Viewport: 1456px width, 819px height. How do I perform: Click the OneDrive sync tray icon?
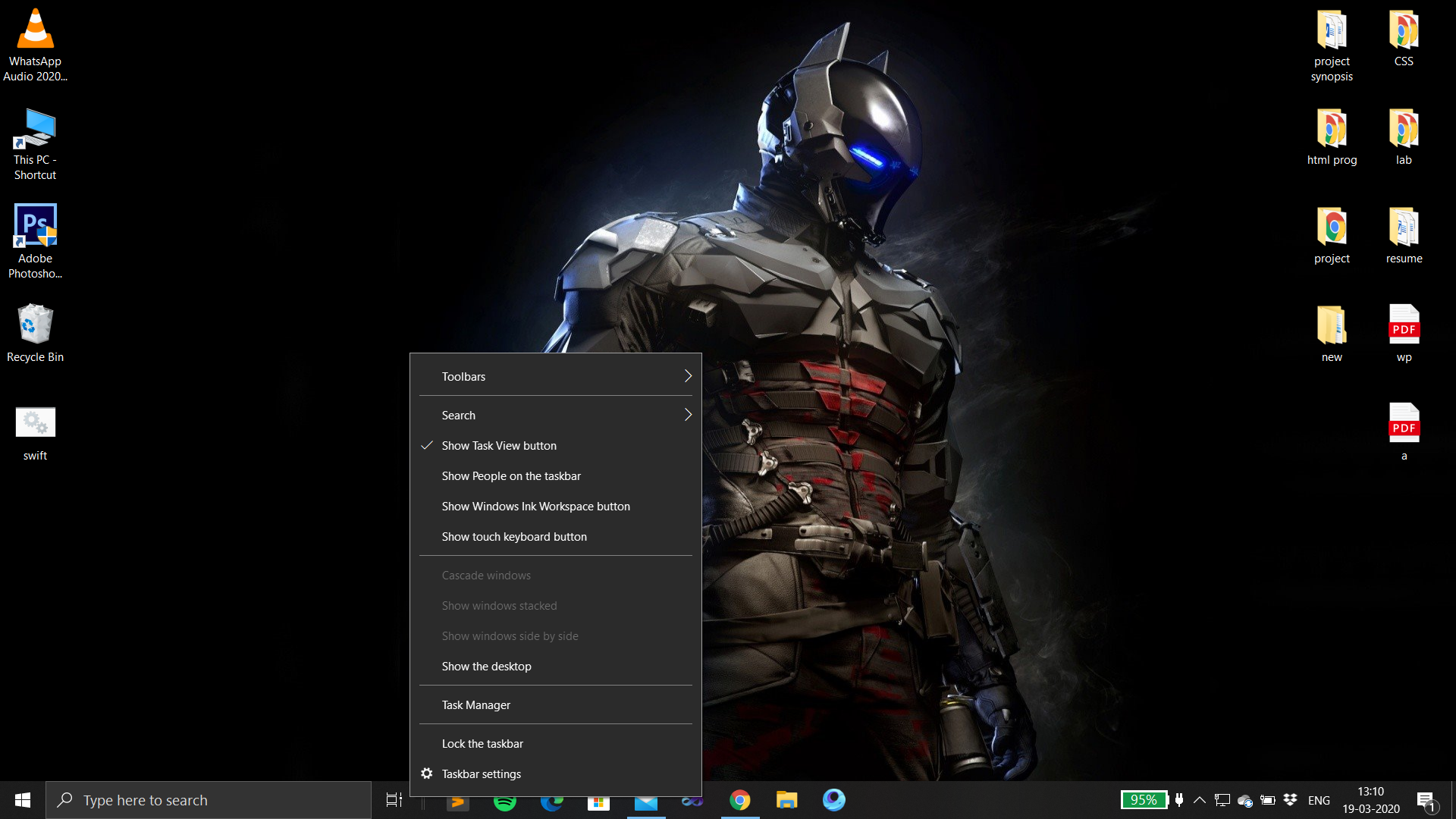click(x=1244, y=800)
